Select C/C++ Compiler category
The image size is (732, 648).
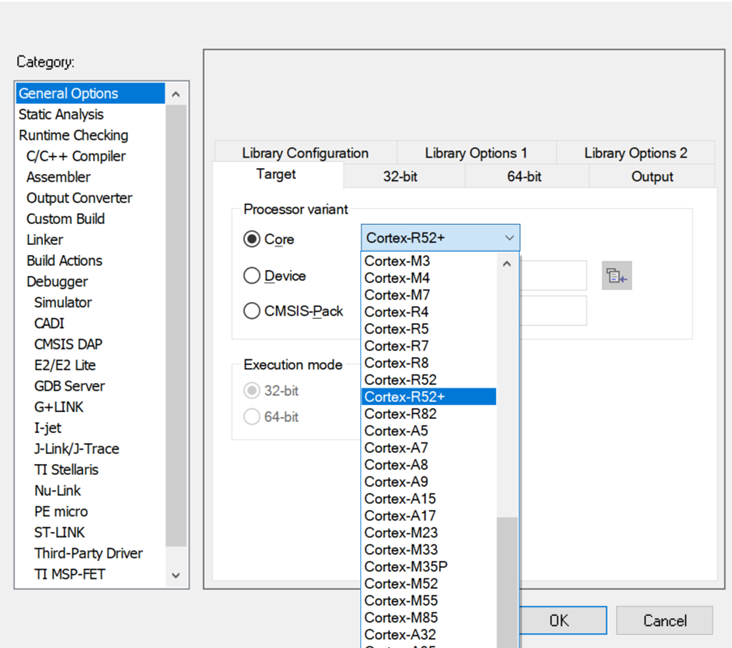[76, 156]
